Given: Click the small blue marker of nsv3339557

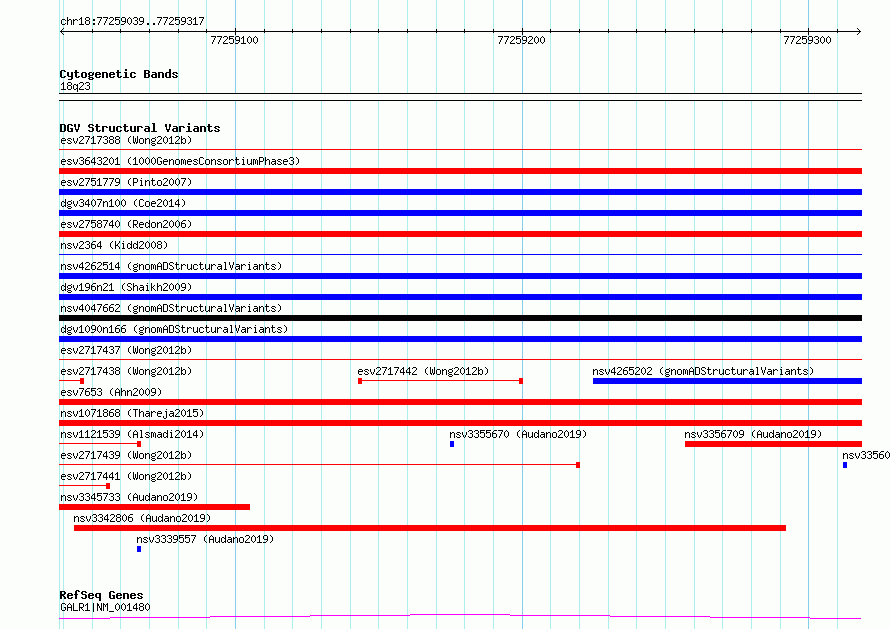Looking at the screenshot, I should (139, 549).
